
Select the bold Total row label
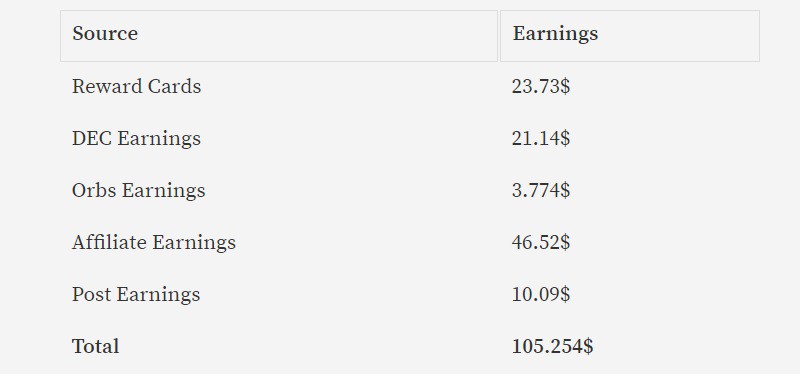click(x=95, y=346)
